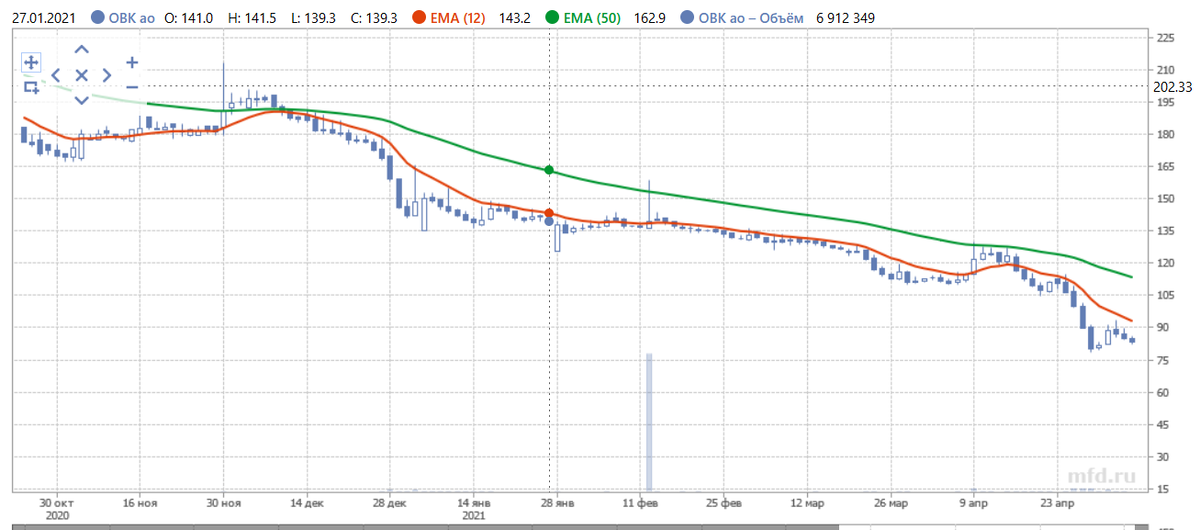
Task: Click the 30 окт date axis label
Action: click(57, 501)
